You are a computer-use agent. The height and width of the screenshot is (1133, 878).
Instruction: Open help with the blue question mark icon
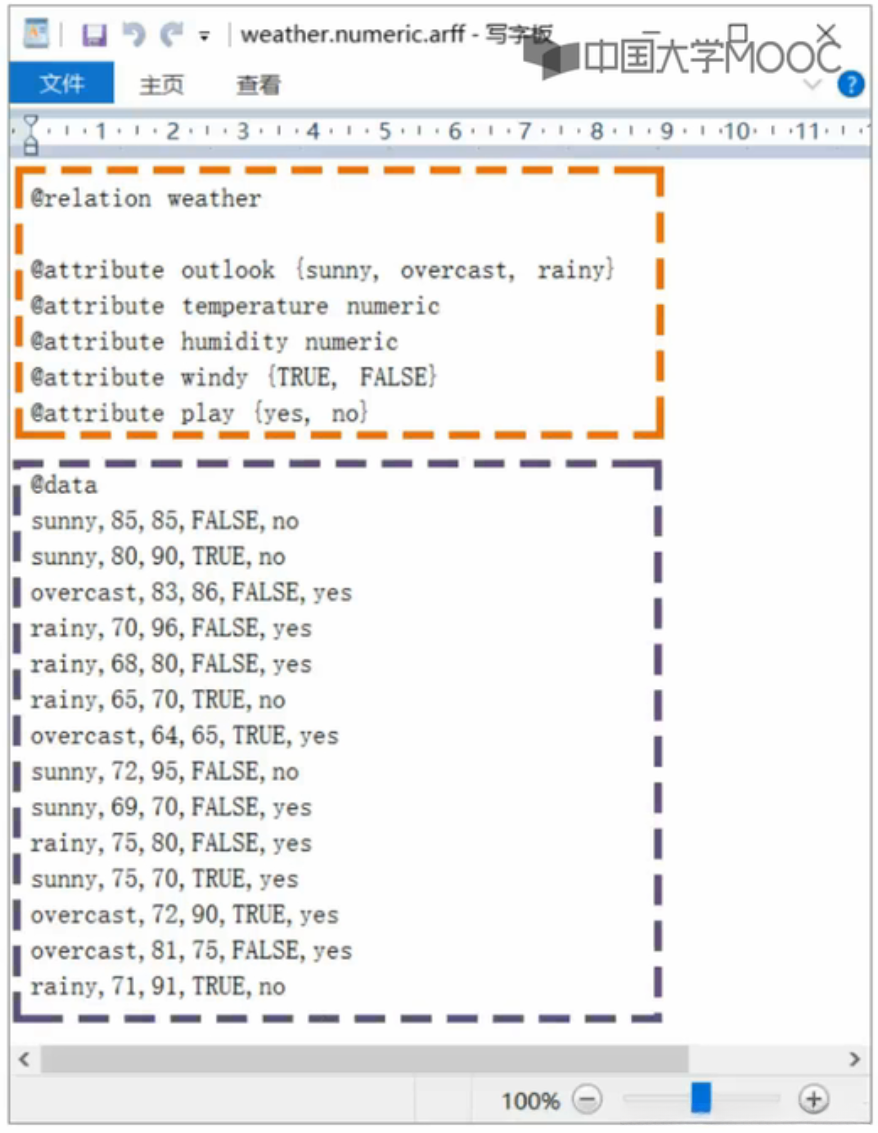click(x=851, y=85)
